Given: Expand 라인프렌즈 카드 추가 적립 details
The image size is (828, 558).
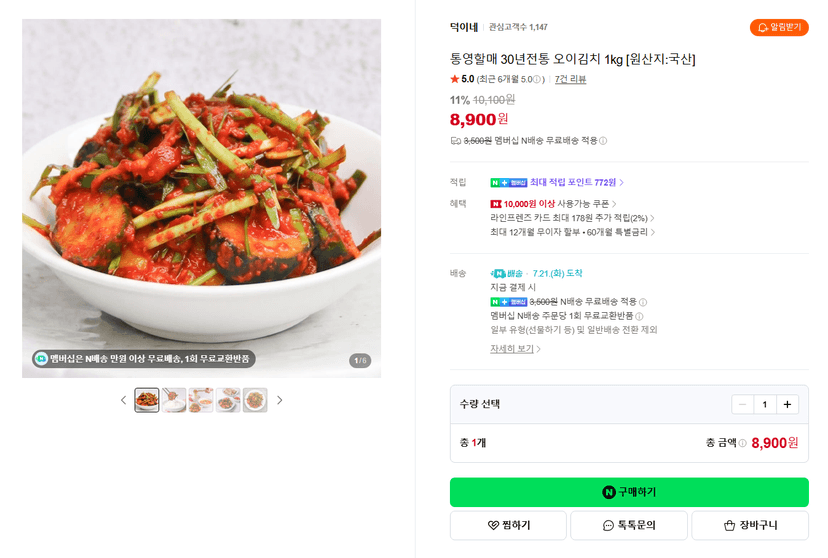Looking at the screenshot, I should click(x=572, y=218).
